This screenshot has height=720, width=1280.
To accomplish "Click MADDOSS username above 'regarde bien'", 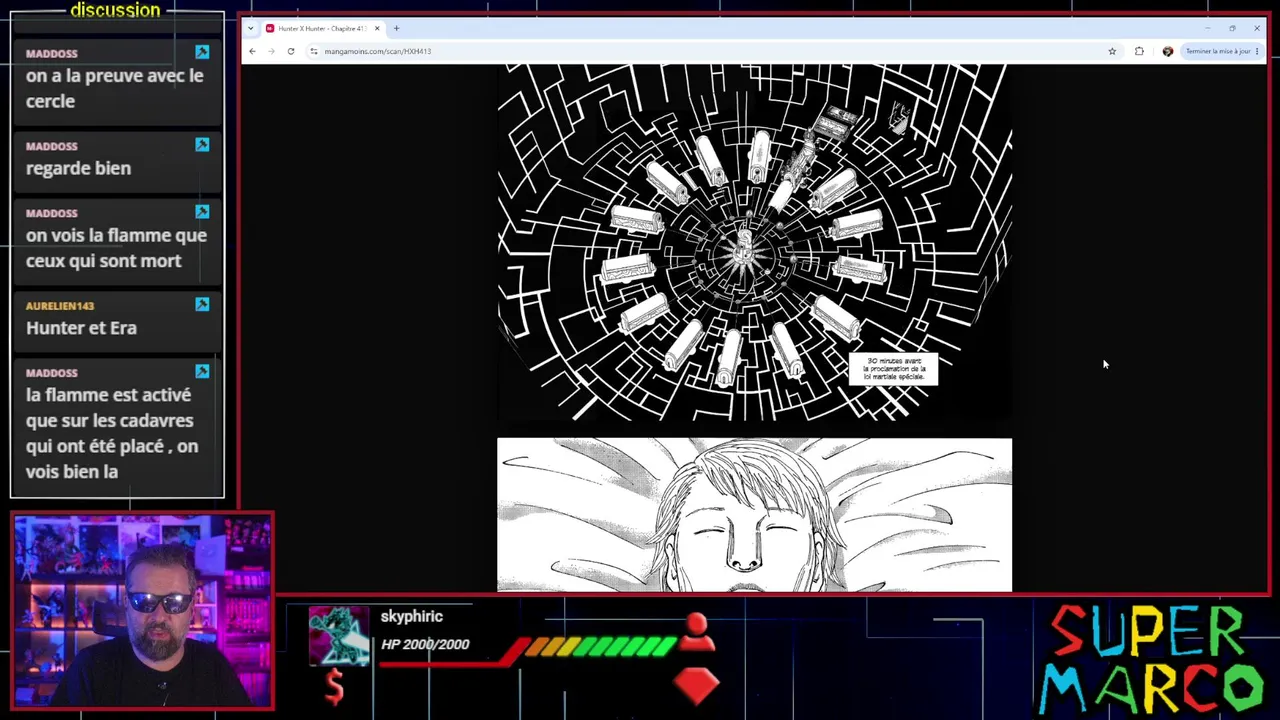I will tap(51, 146).
